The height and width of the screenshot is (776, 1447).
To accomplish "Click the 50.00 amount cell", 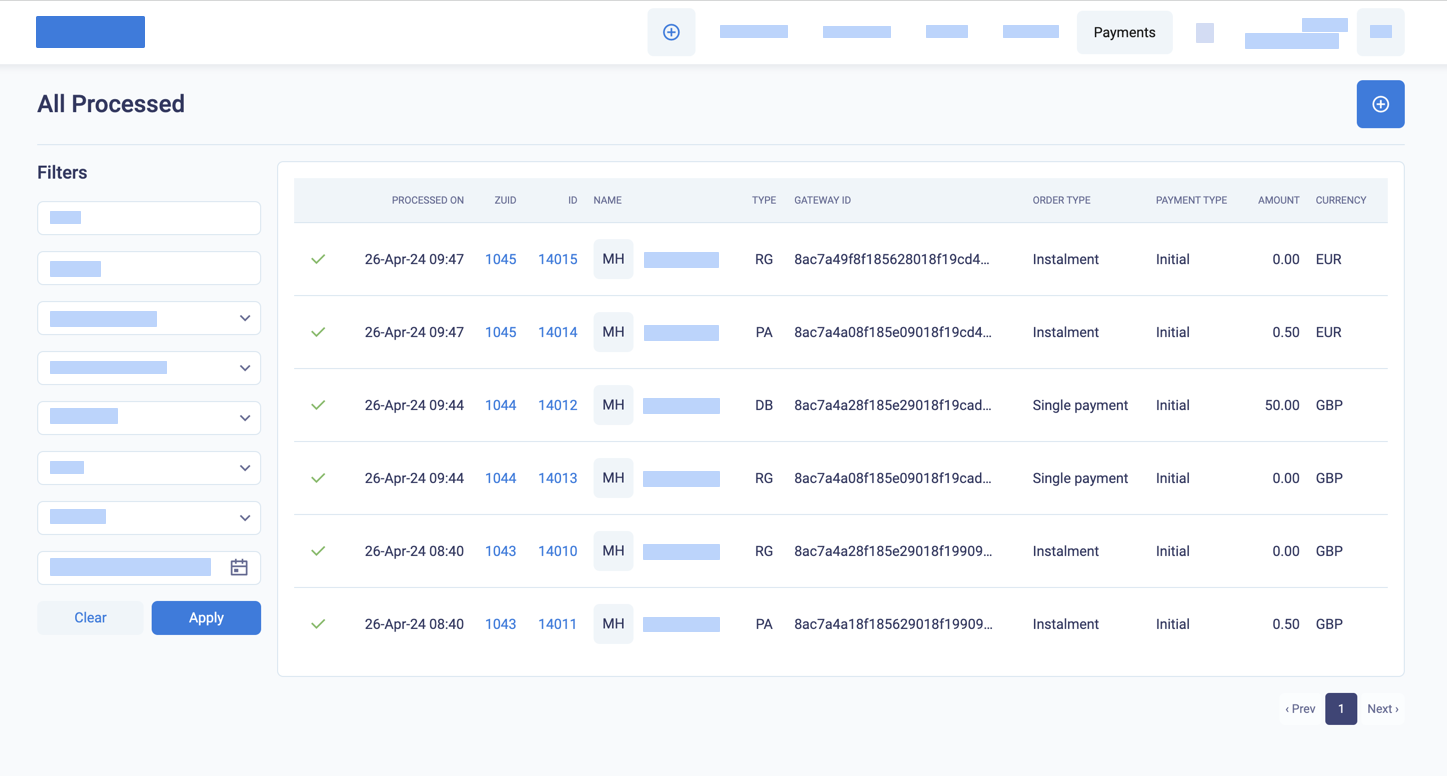I will click(1282, 405).
